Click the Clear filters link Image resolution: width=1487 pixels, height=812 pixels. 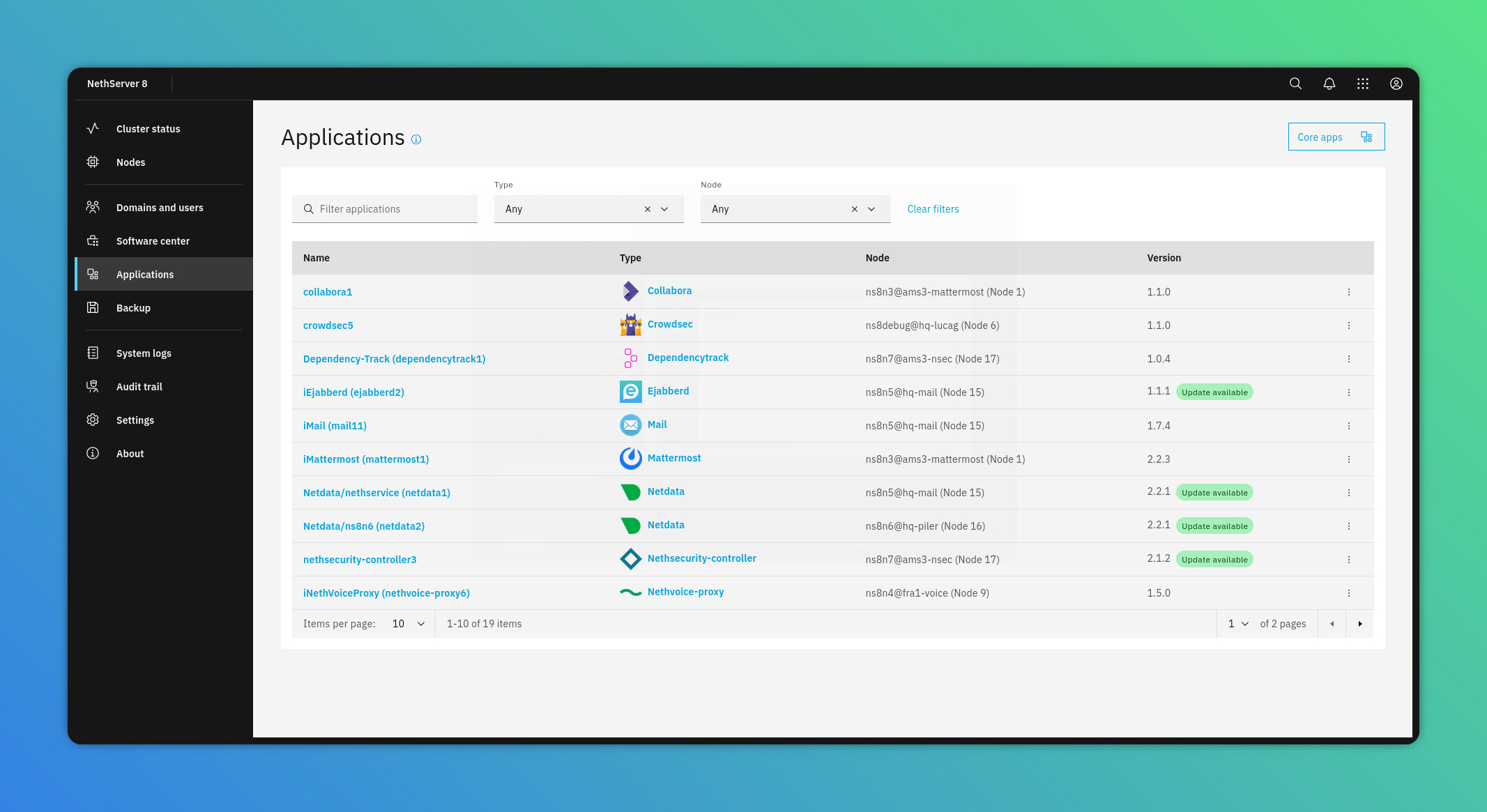pyautogui.click(x=933, y=209)
